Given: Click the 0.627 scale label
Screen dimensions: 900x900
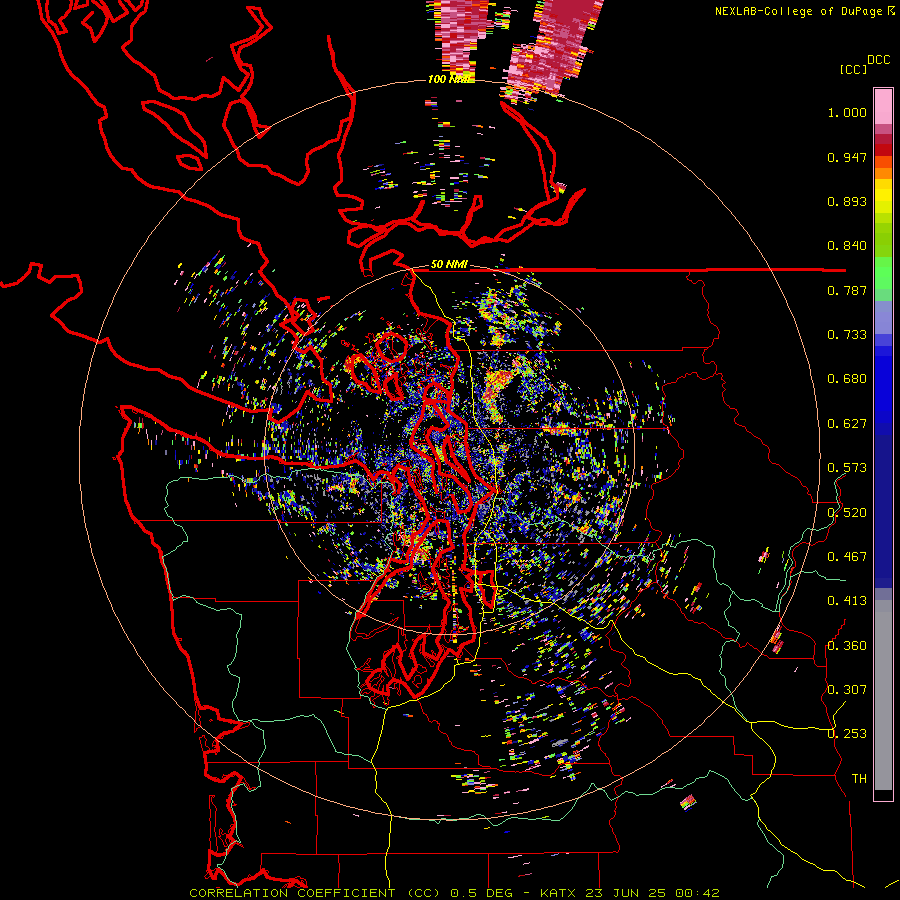Looking at the screenshot, I should (847, 424).
